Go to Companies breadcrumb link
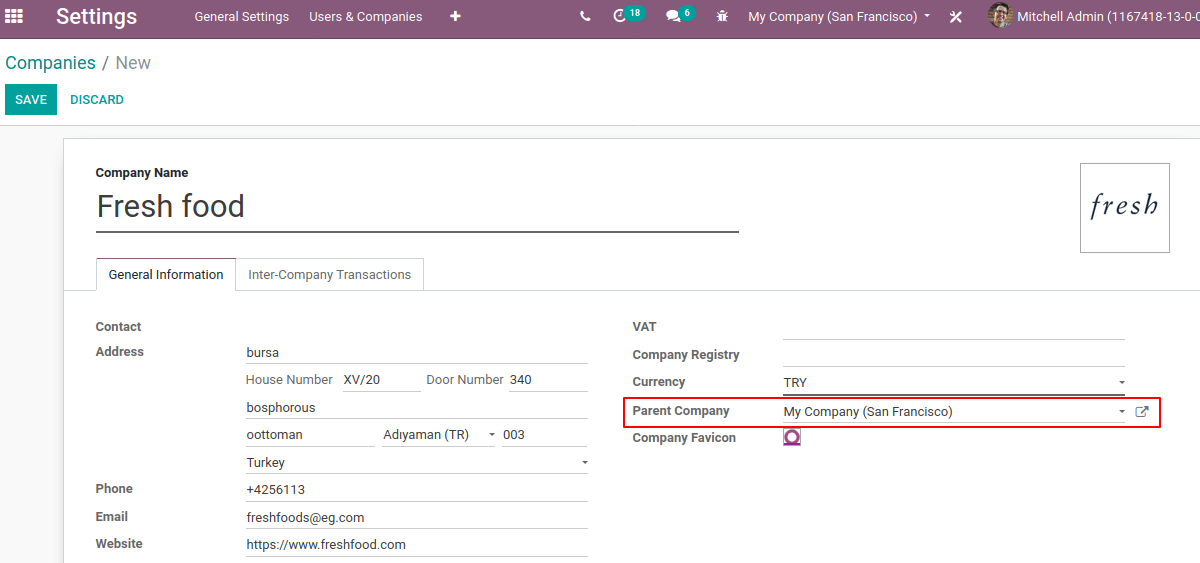The width and height of the screenshot is (1200, 563). (x=50, y=63)
